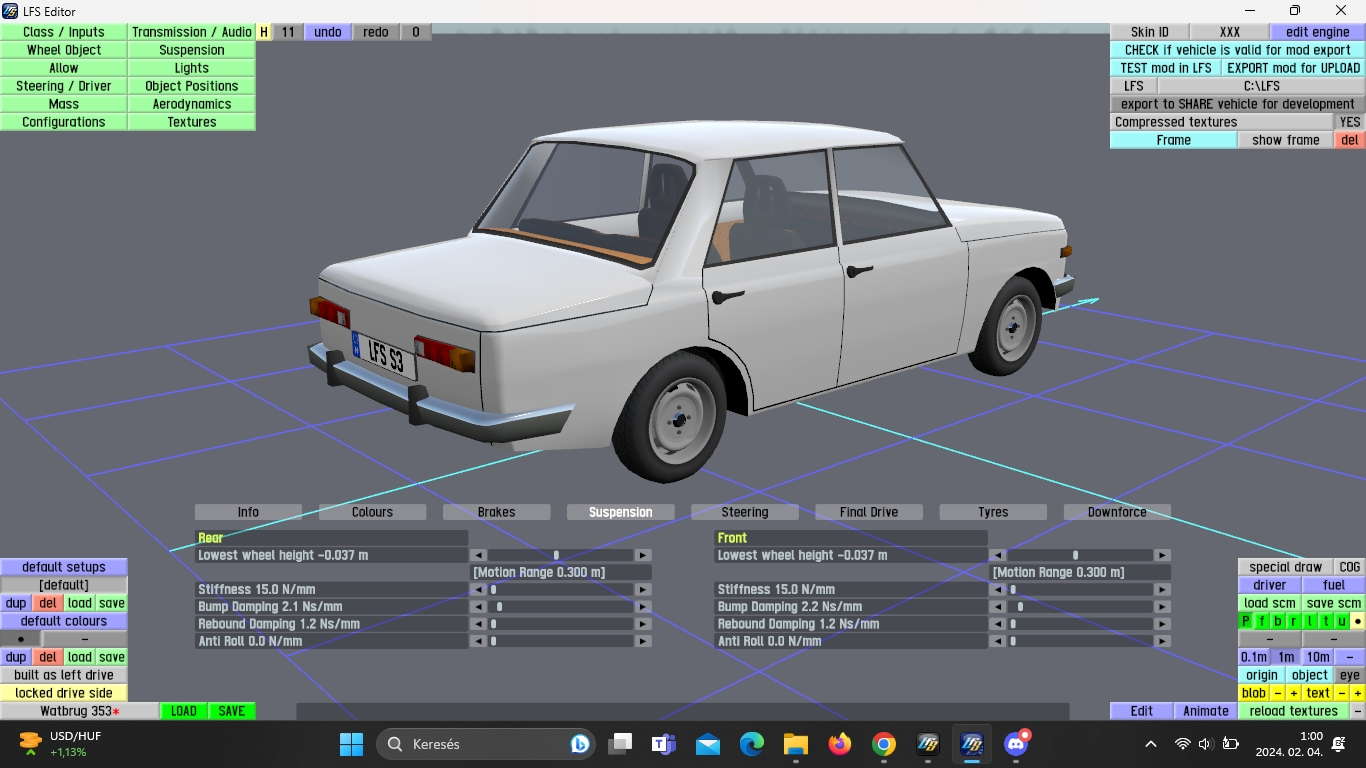Open the Transmission / Audio menu
This screenshot has height=768, width=1366.
point(192,32)
